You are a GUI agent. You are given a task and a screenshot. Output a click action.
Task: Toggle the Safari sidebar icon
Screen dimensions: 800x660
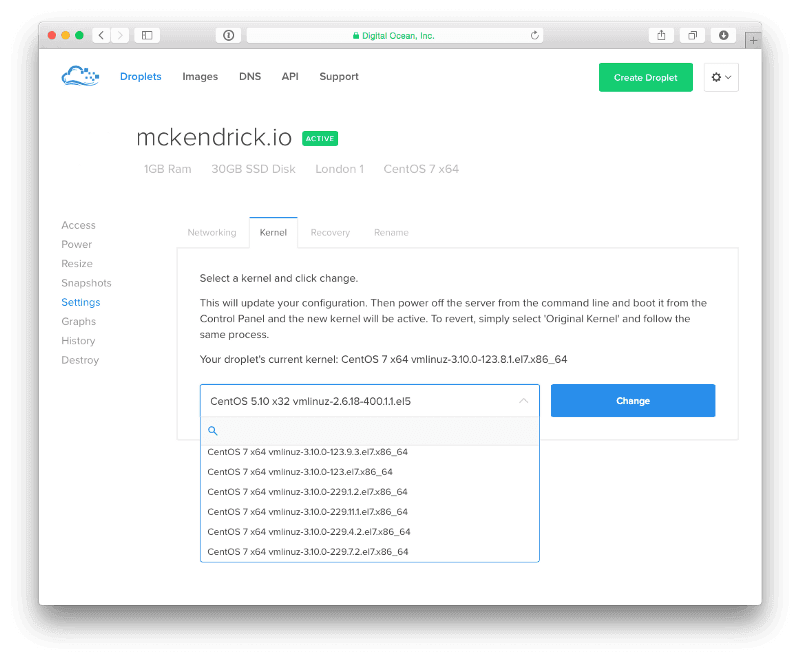click(x=147, y=35)
